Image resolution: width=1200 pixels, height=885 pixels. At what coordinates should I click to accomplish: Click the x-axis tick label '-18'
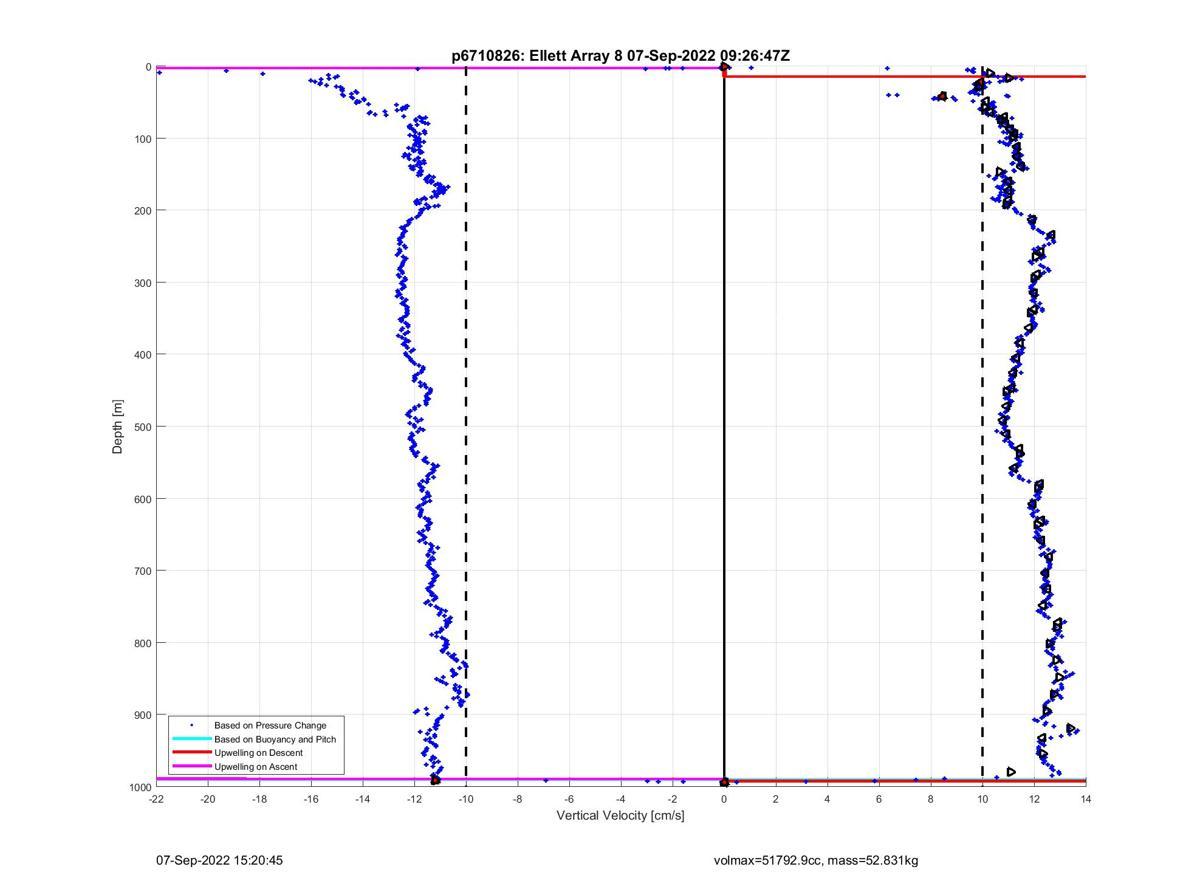tap(259, 799)
